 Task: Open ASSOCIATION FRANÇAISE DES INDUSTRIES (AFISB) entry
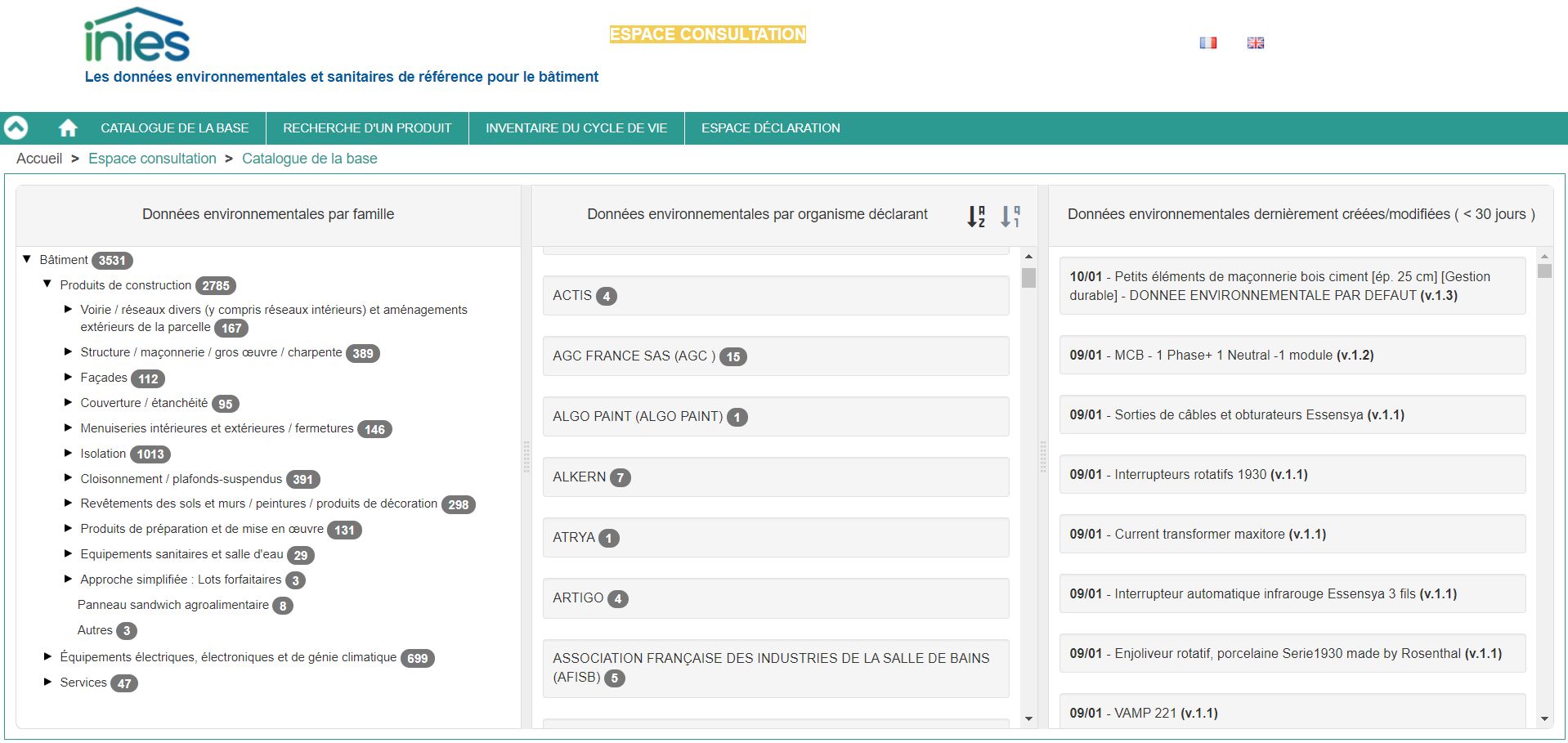(x=776, y=668)
